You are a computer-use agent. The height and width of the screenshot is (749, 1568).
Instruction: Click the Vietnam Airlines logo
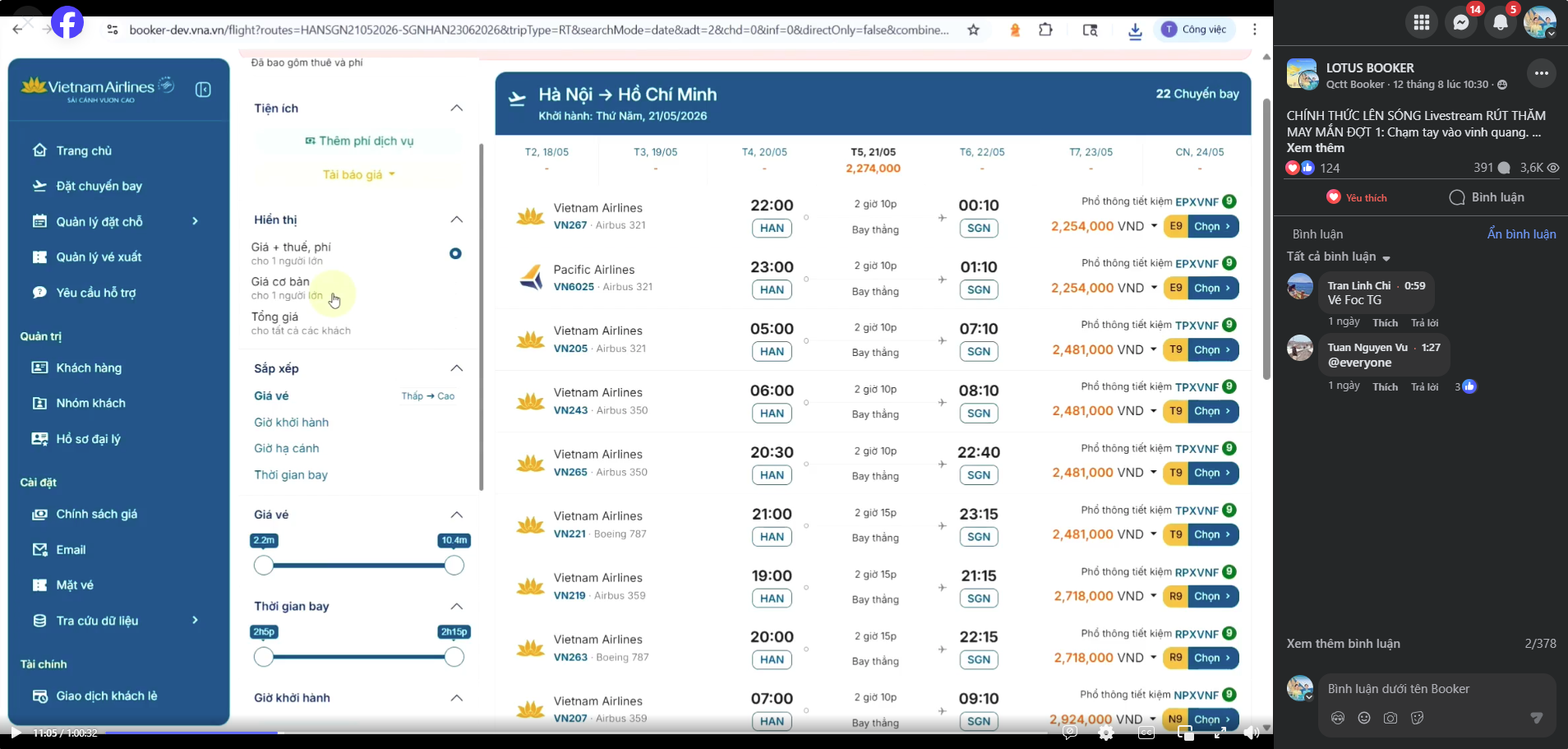pos(98,88)
